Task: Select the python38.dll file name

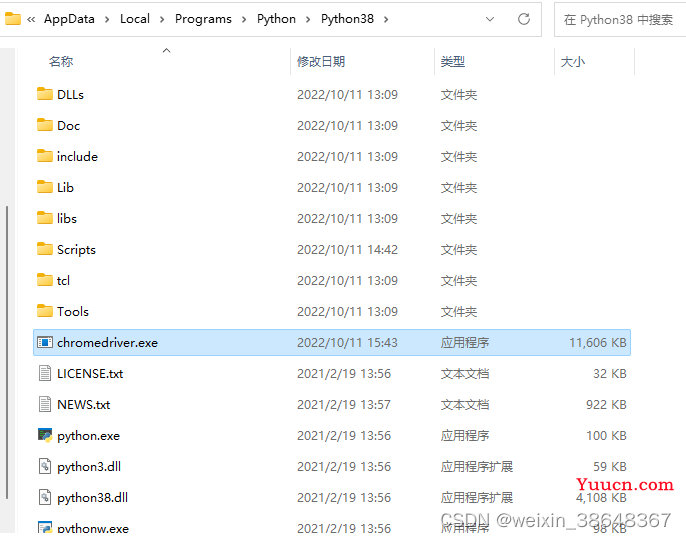Action: [92, 498]
